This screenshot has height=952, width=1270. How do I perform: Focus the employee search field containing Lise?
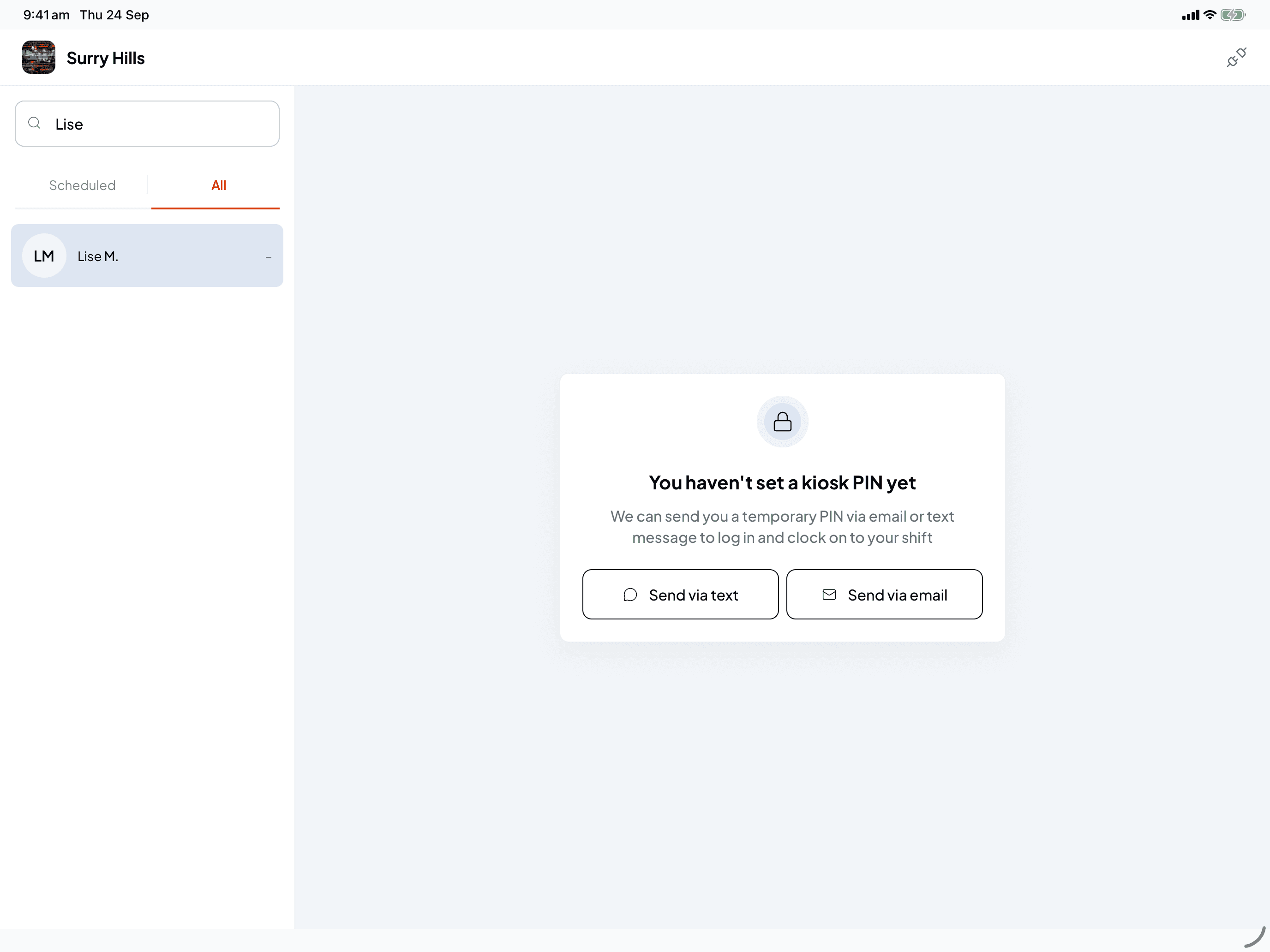click(x=147, y=124)
